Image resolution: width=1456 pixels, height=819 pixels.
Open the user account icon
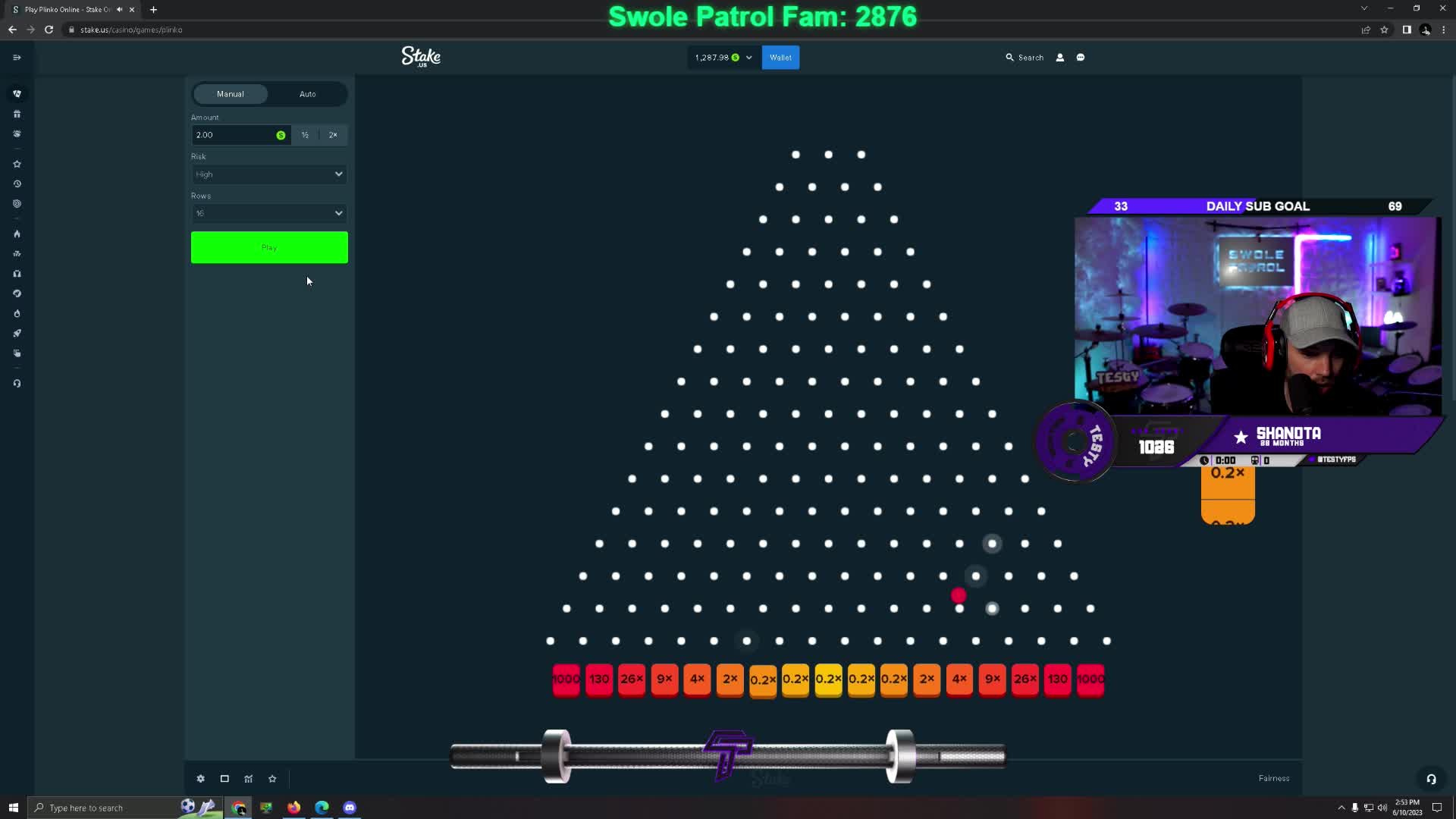[x=1060, y=58]
